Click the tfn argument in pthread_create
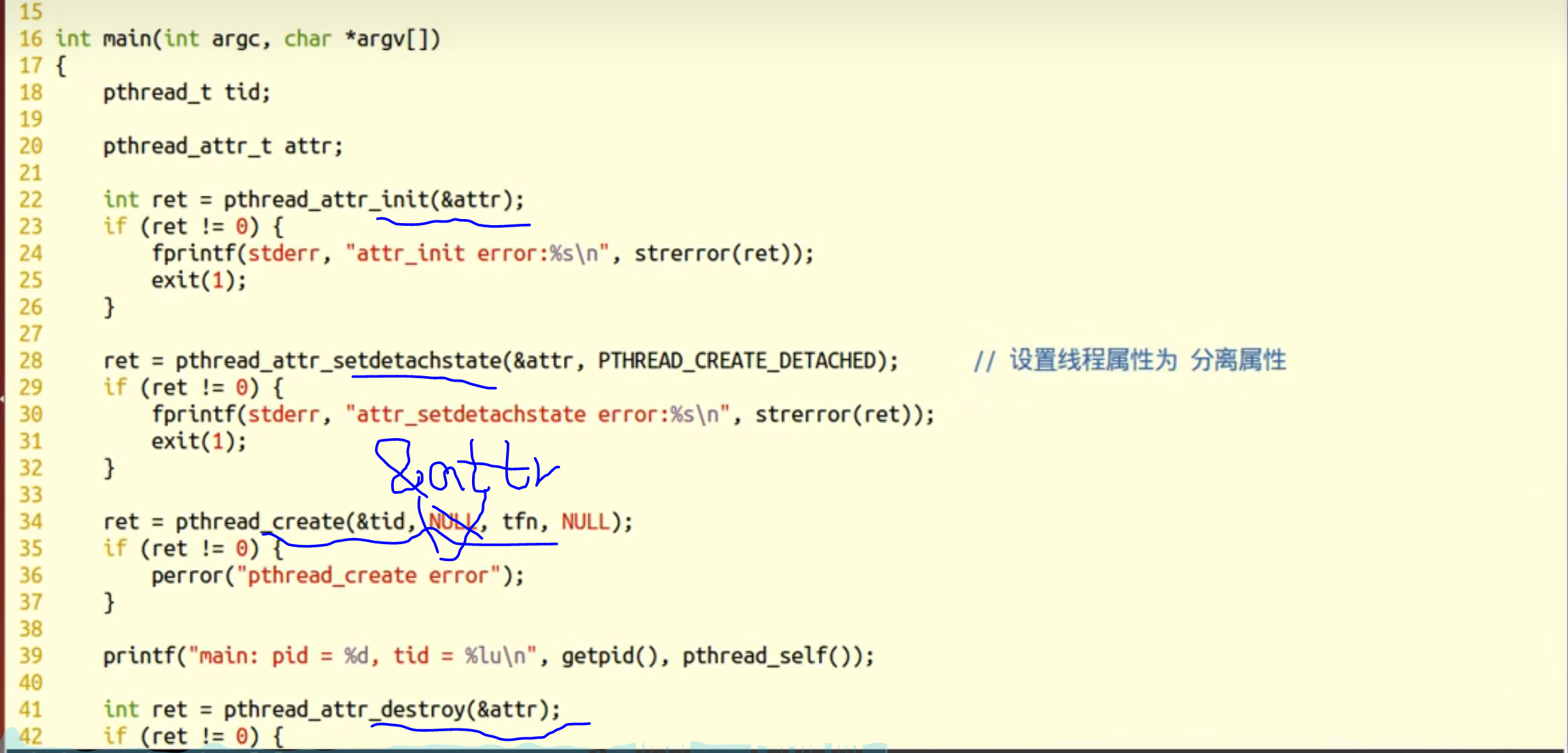This screenshot has width=1568, height=753. [x=520, y=522]
